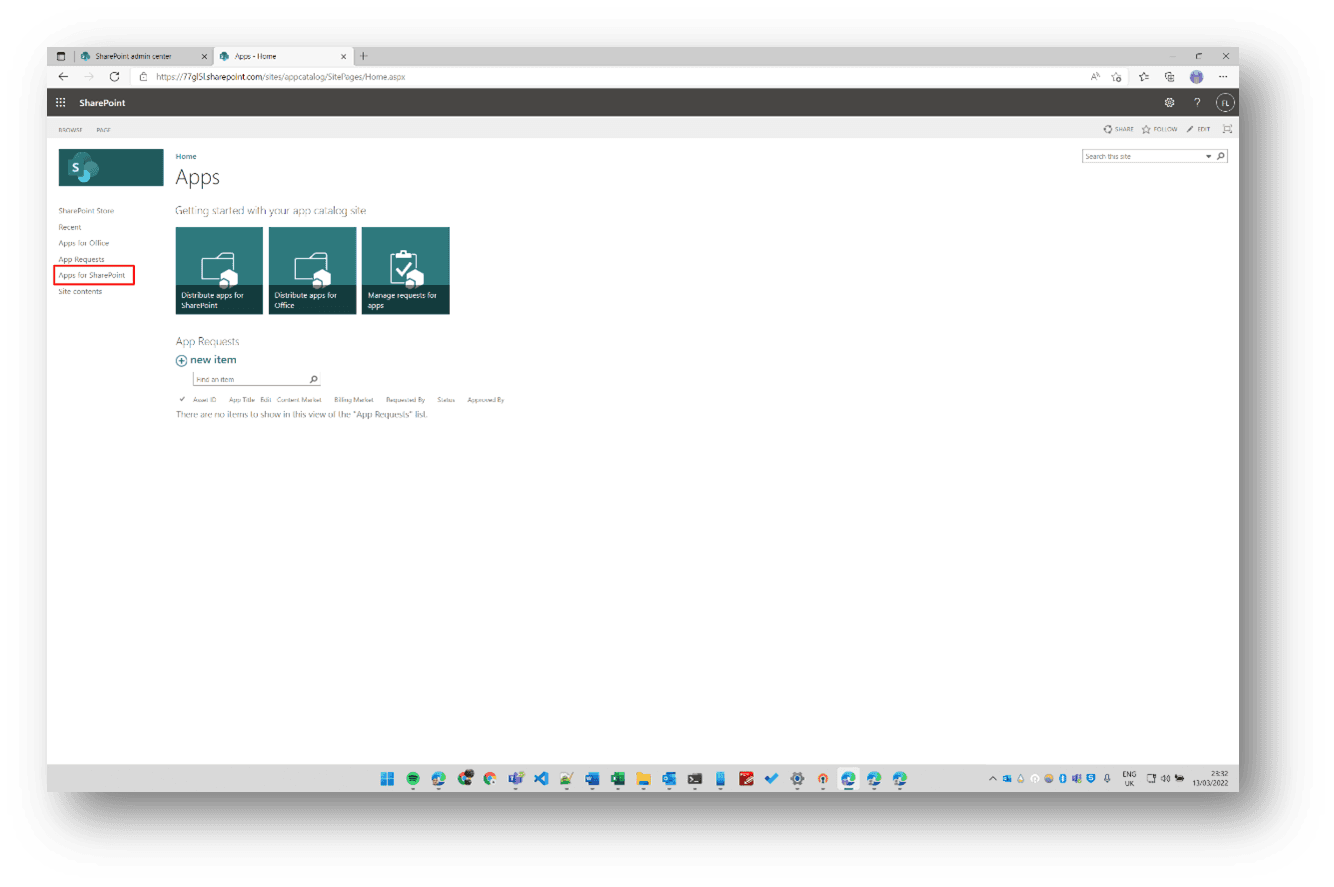
Task: Open App Requests in left navigation
Action: coord(81,259)
